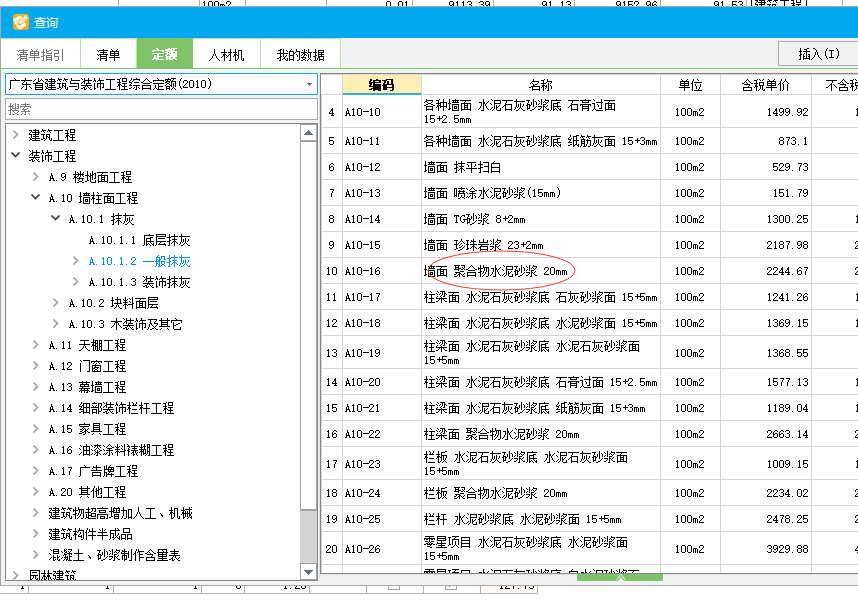Viewport: 858px width, 610px height.
Task: Select 混凝土、砂浆制作含量表 item
Action: [x=114, y=555]
